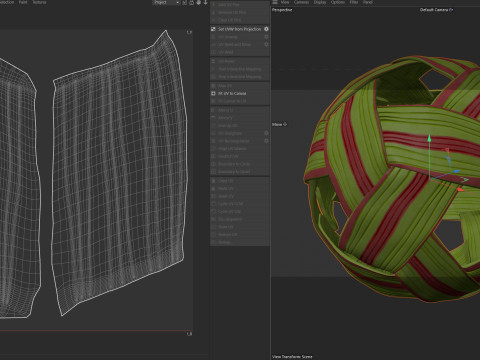Image resolution: width=480 pixels, height=360 pixels.
Task: Choose Fit UV to Canvas
Action: click(239, 93)
